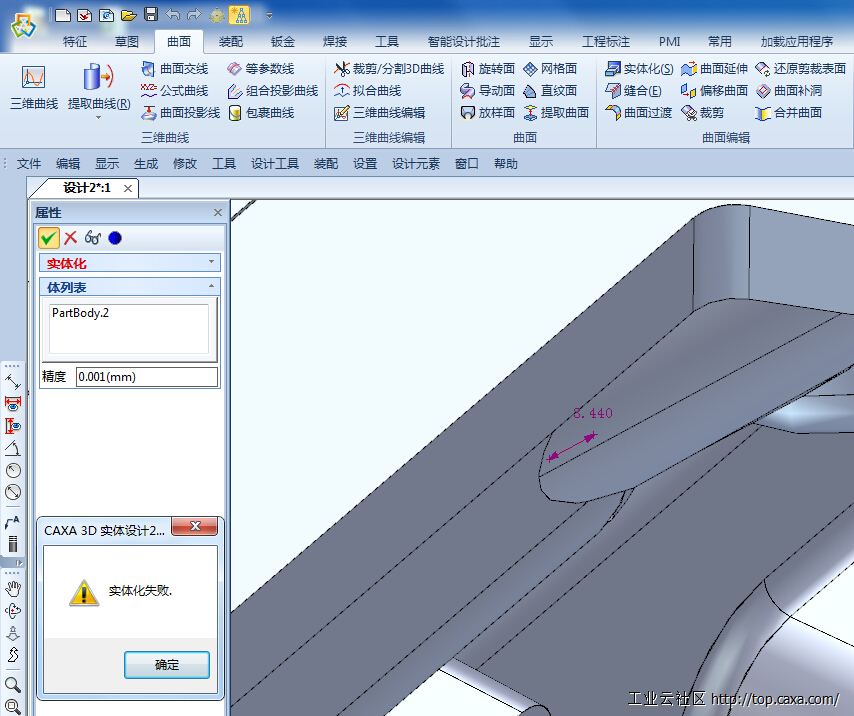Click the 旋转面 revolve surface icon
This screenshot has width=854, height=716.
pyautogui.click(x=488, y=69)
